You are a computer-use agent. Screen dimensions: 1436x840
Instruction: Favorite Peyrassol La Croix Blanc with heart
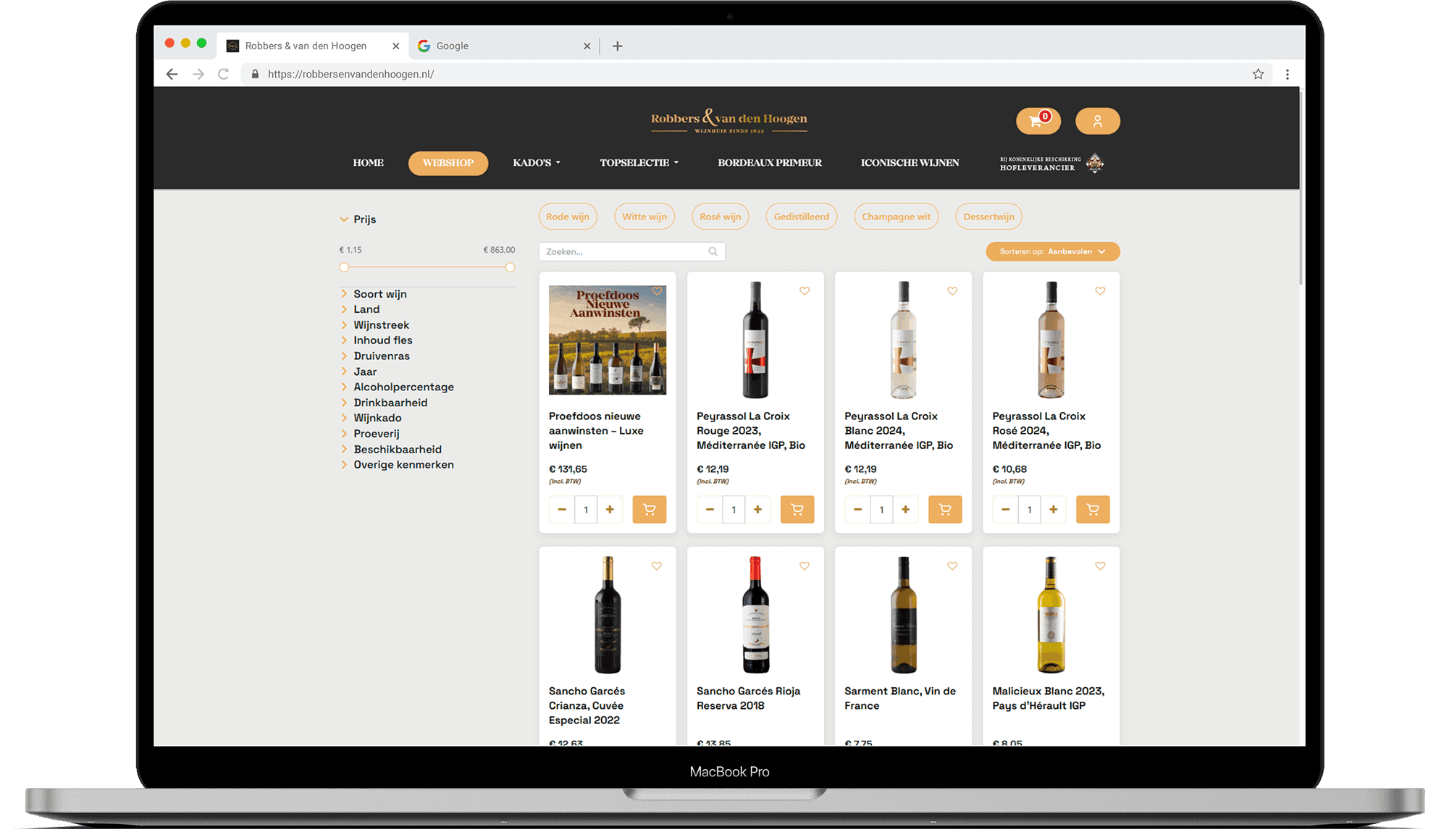coord(952,291)
